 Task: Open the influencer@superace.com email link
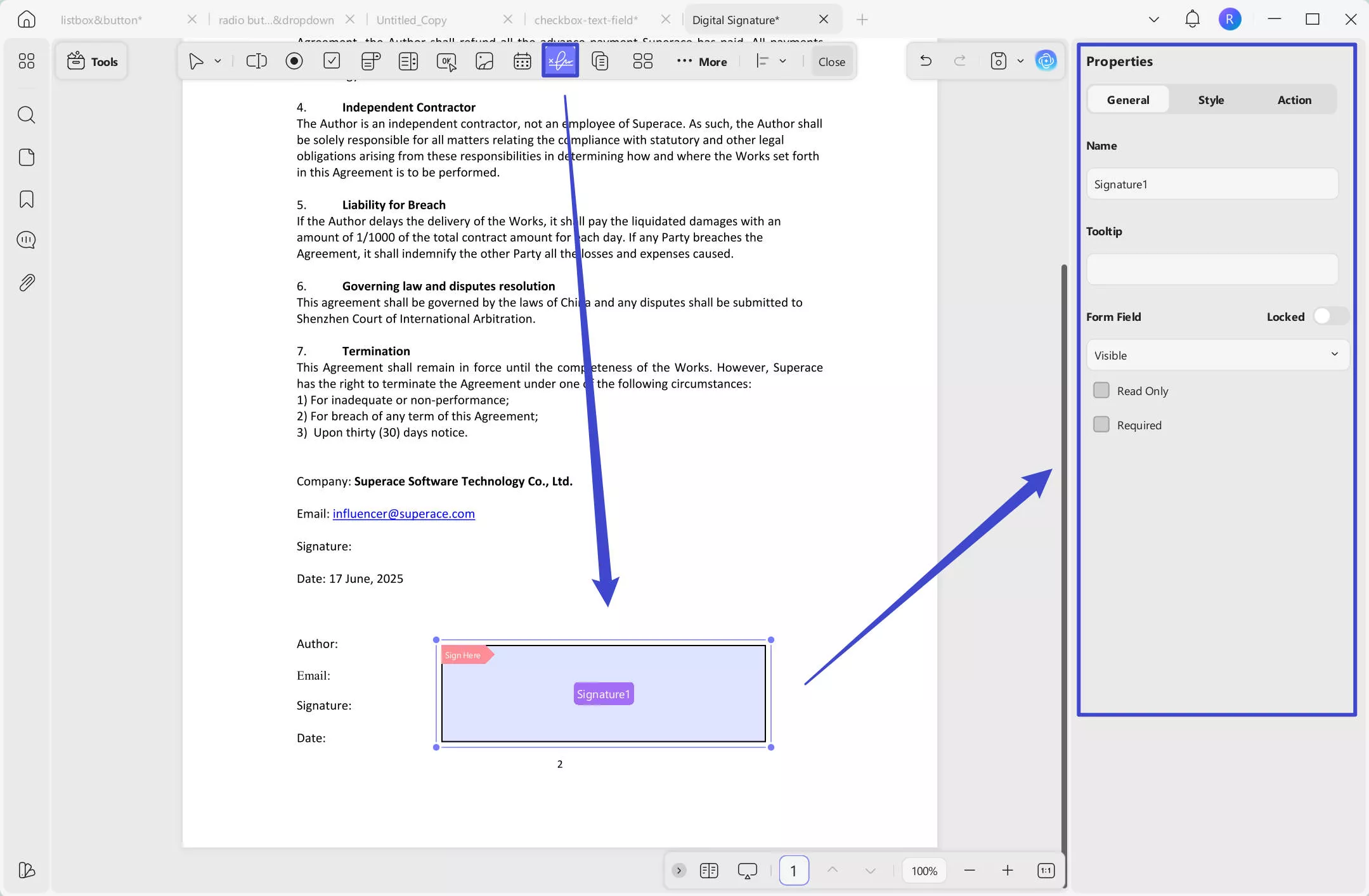click(x=403, y=514)
